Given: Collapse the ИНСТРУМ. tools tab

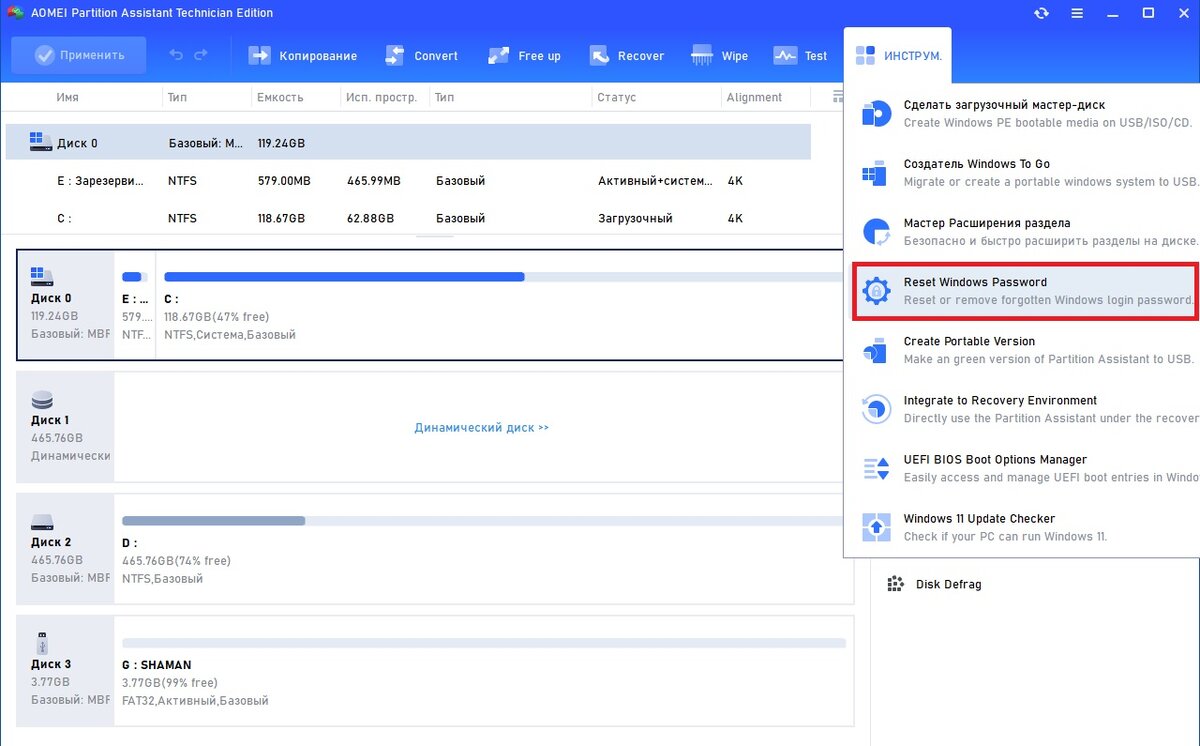Looking at the screenshot, I should click(x=898, y=56).
